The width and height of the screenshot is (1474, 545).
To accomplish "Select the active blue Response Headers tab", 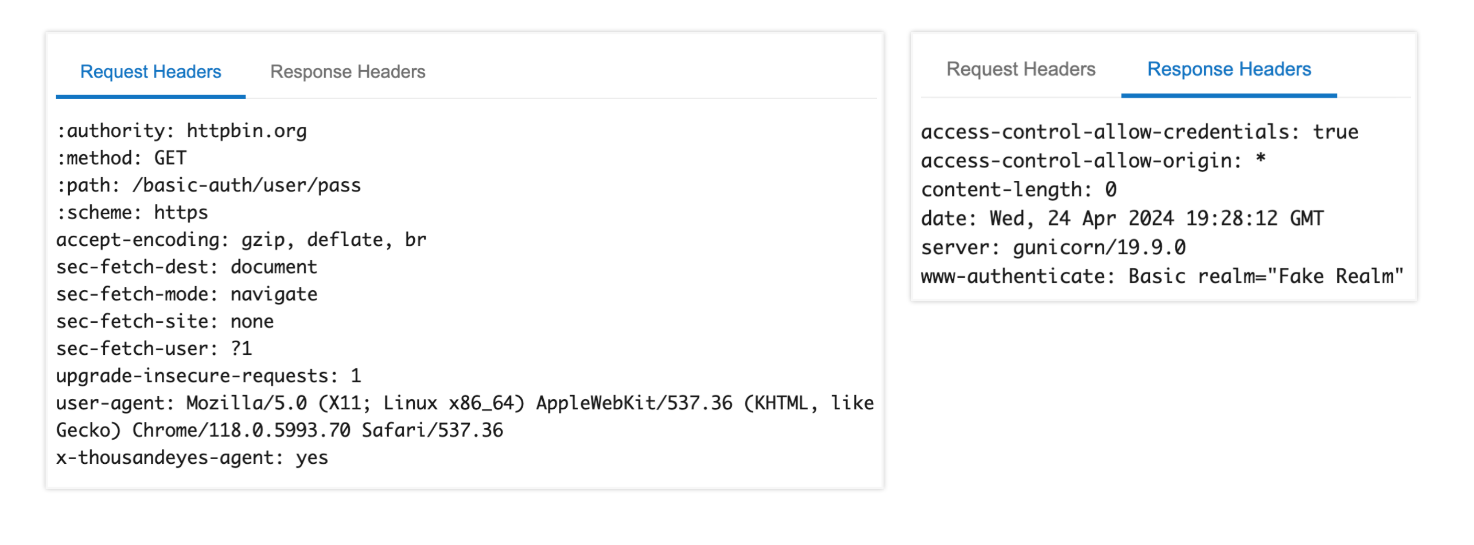I will coord(1229,69).
